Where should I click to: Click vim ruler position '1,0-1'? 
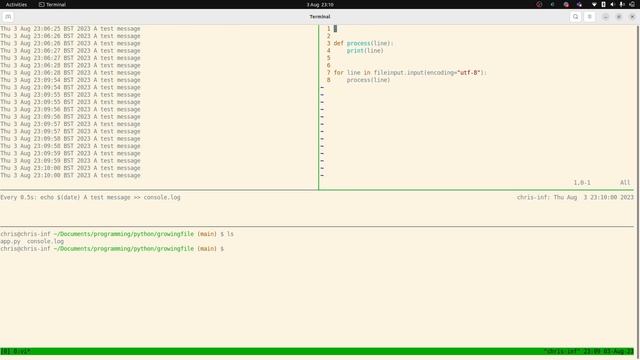pyautogui.click(x=582, y=182)
